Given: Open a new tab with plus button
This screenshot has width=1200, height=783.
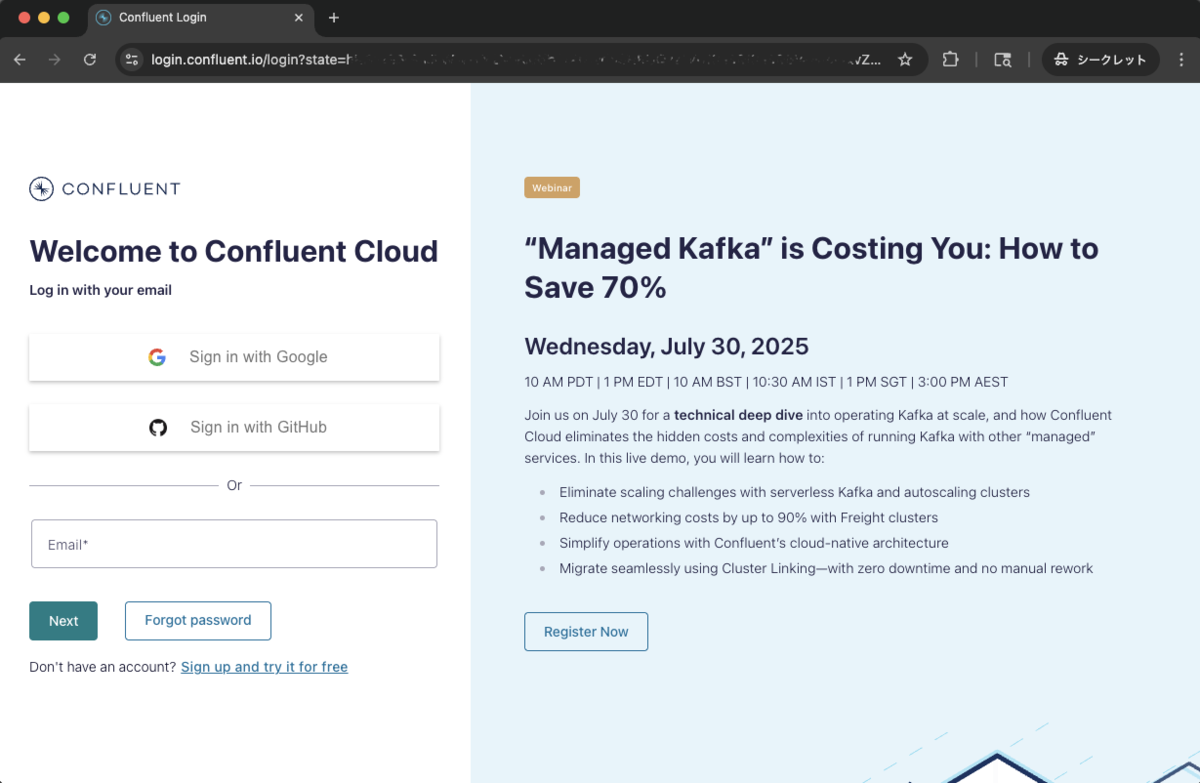Looking at the screenshot, I should point(334,18).
